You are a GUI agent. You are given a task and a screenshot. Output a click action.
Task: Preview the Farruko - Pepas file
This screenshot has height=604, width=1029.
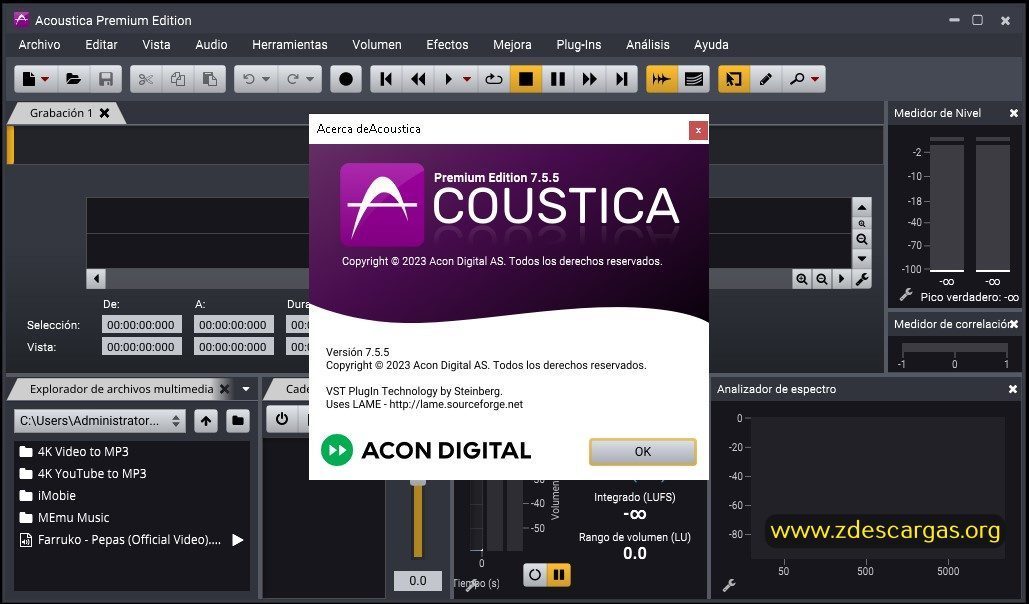click(238, 540)
